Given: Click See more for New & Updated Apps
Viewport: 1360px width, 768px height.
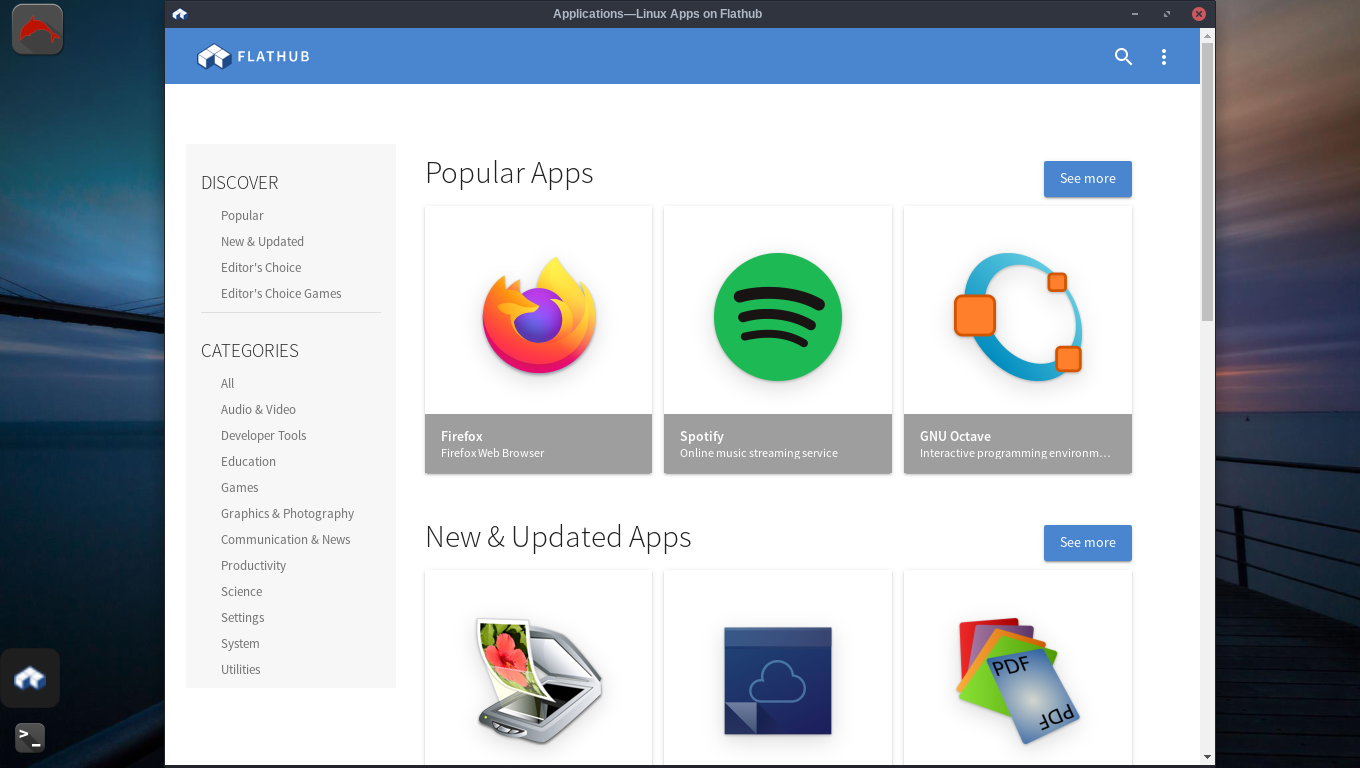Looking at the screenshot, I should [1088, 543].
